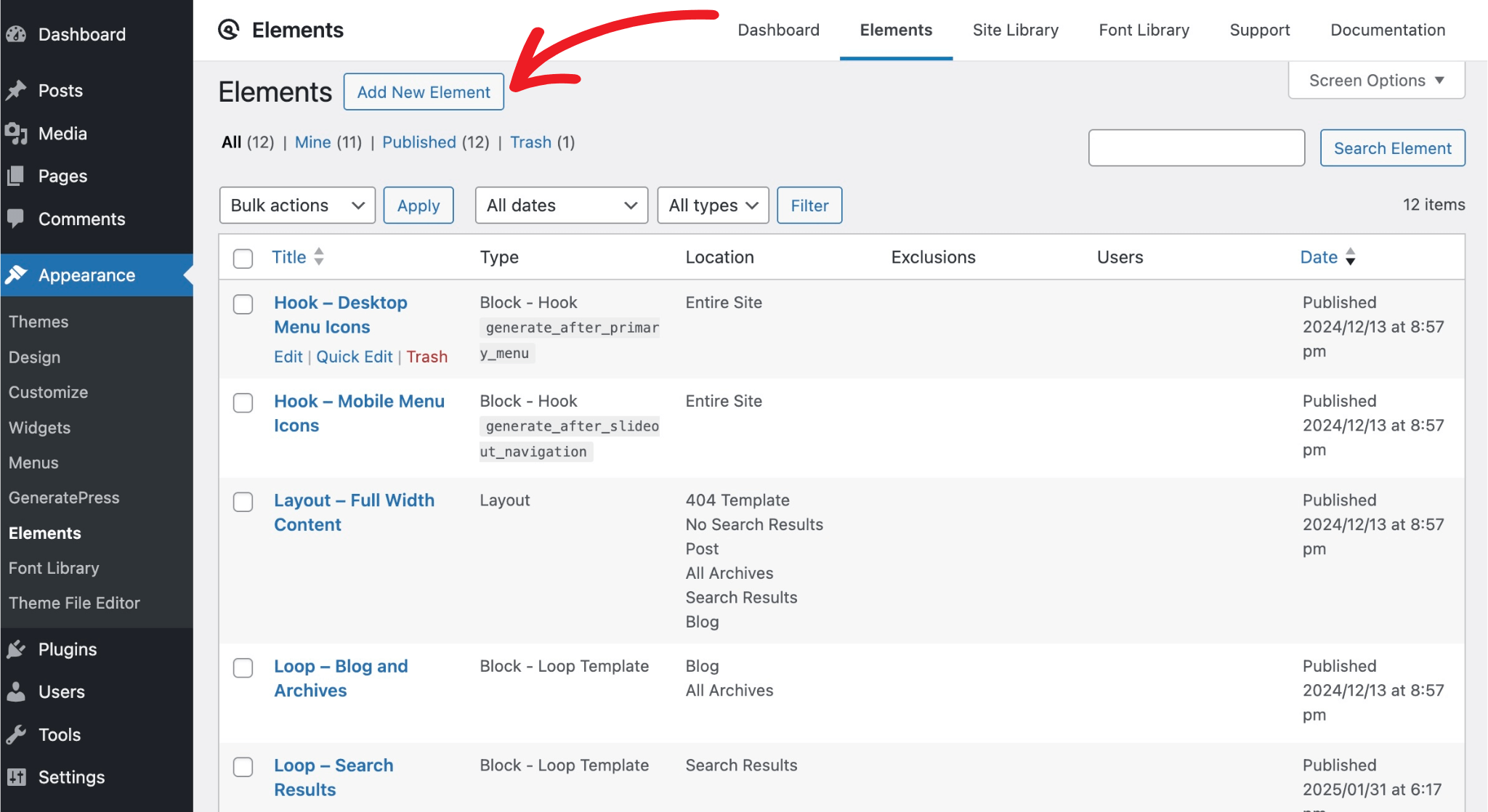Open Themes in Appearance submenu
1488x812 pixels.
point(39,322)
